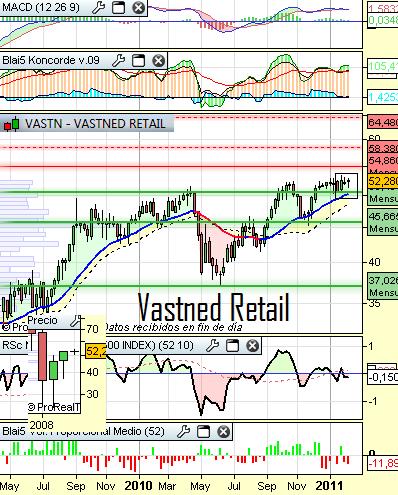Maximize the RSc index panel

pyautogui.click(x=232, y=346)
